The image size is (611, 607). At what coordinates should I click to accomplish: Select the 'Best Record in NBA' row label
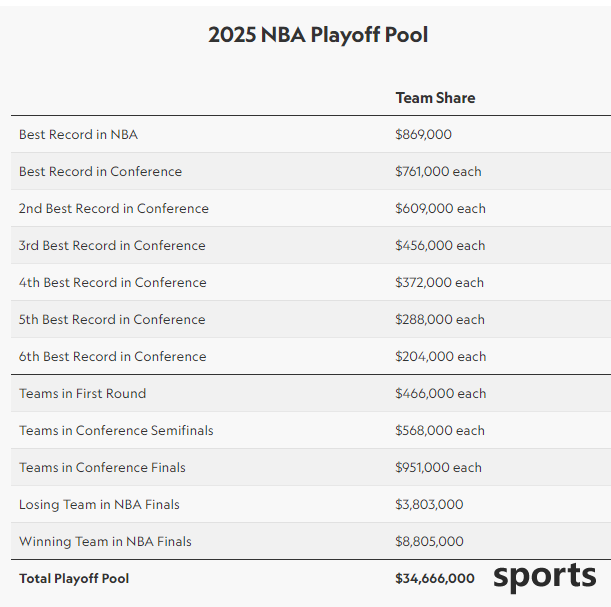point(78,134)
